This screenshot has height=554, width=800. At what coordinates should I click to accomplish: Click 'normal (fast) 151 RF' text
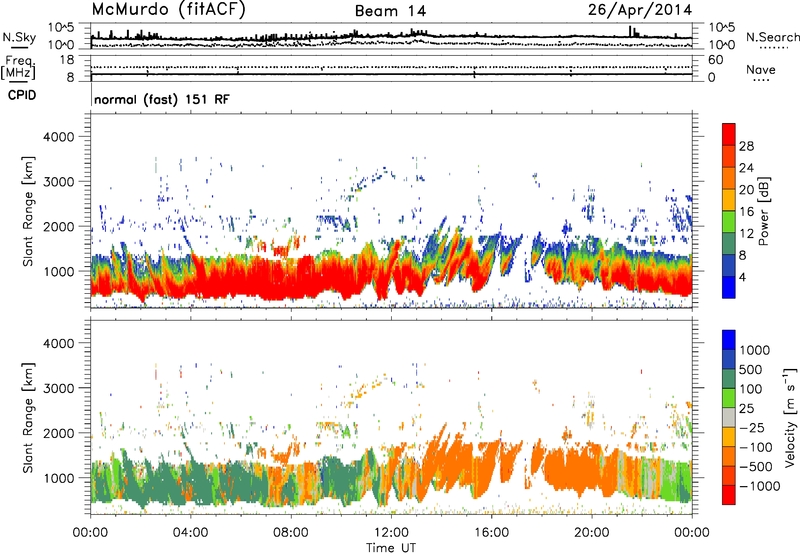tap(162, 99)
